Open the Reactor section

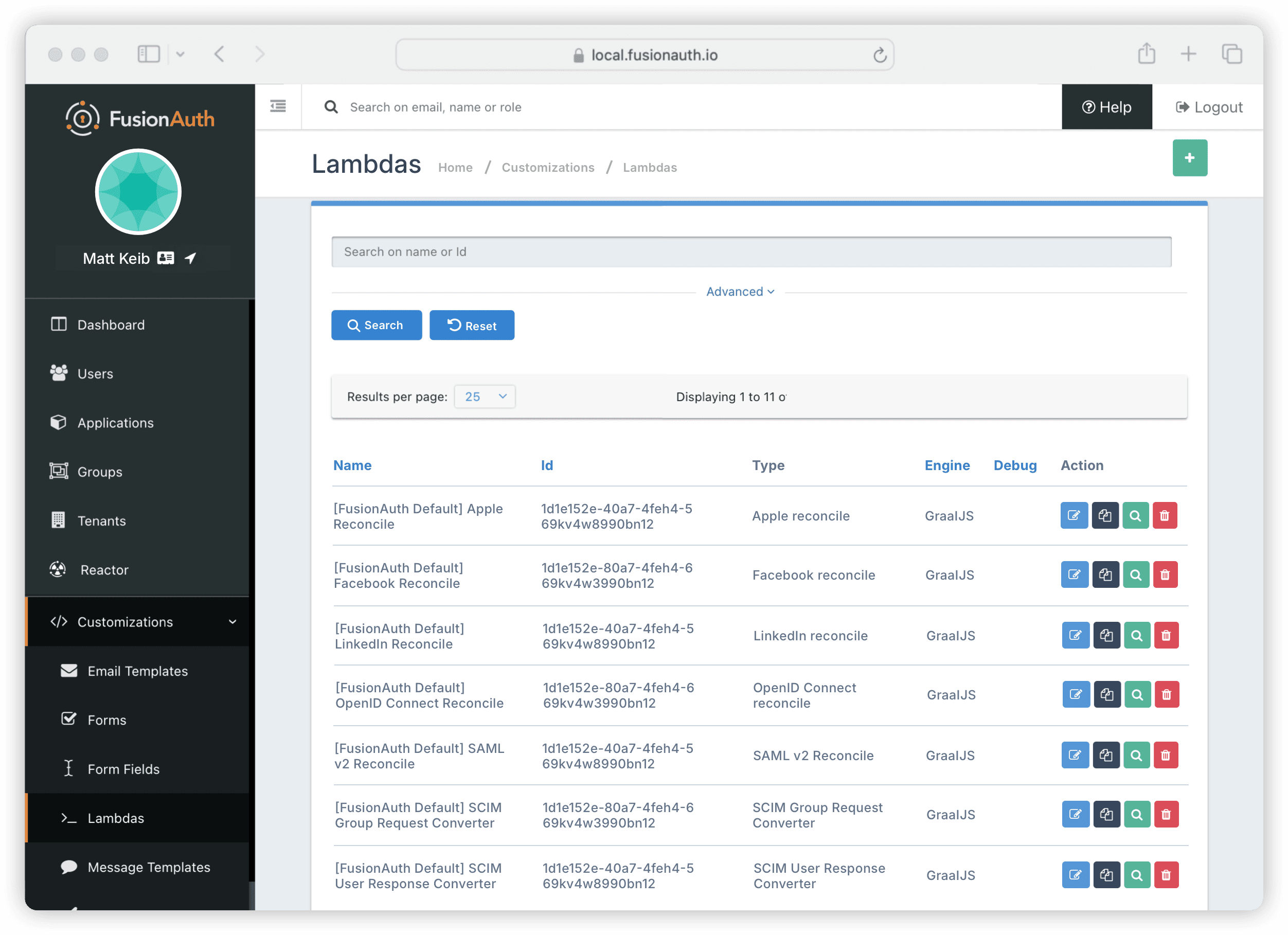tap(106, 570)
